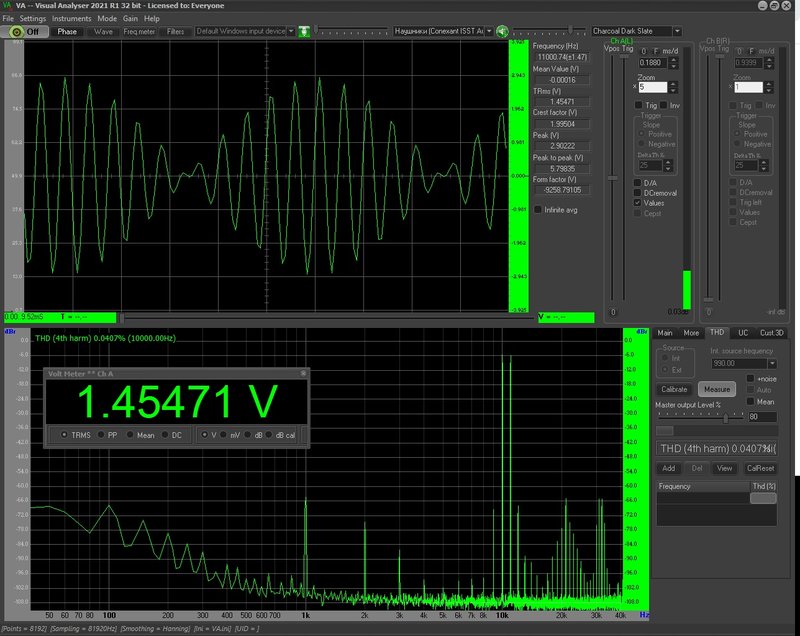Decrease Ch A Zoom with down arrow

point(673,90)
